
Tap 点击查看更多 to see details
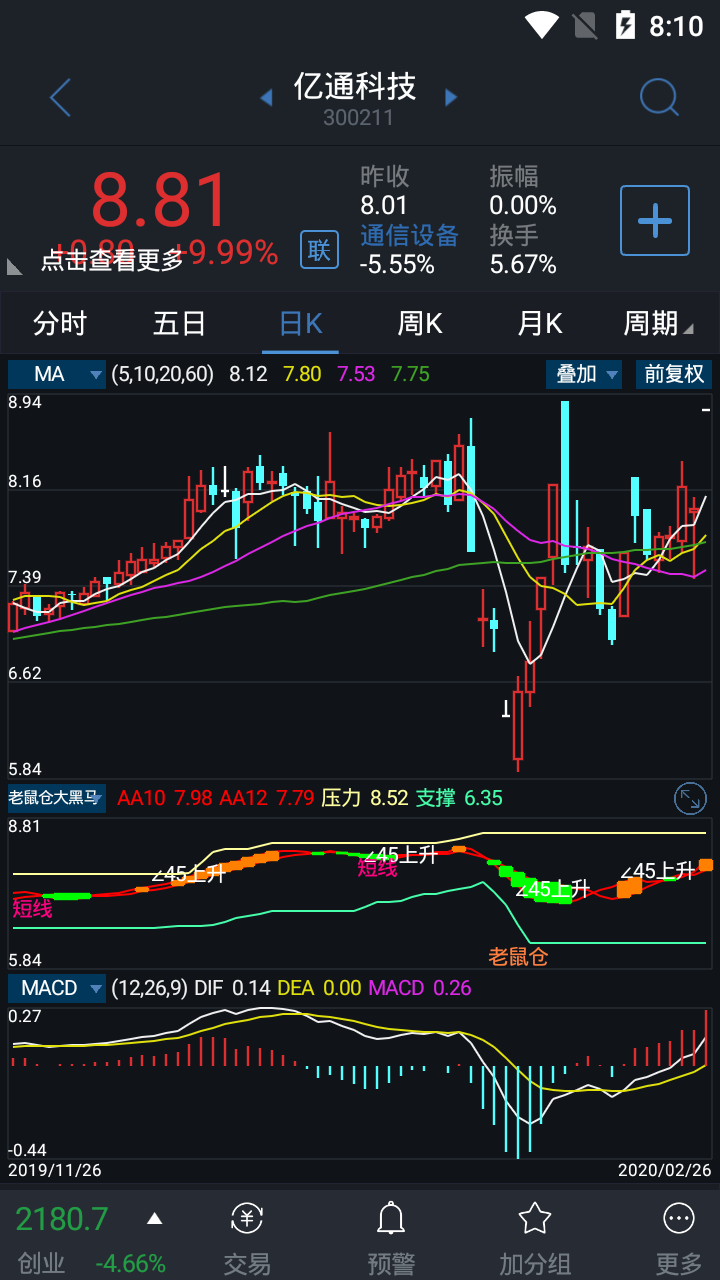(113, 260)
